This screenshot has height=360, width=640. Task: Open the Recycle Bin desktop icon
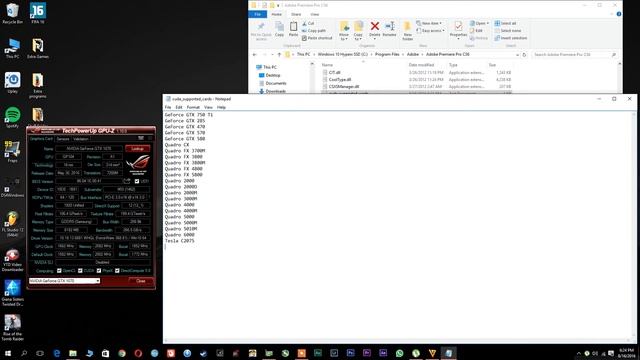(x=13, y=13)
